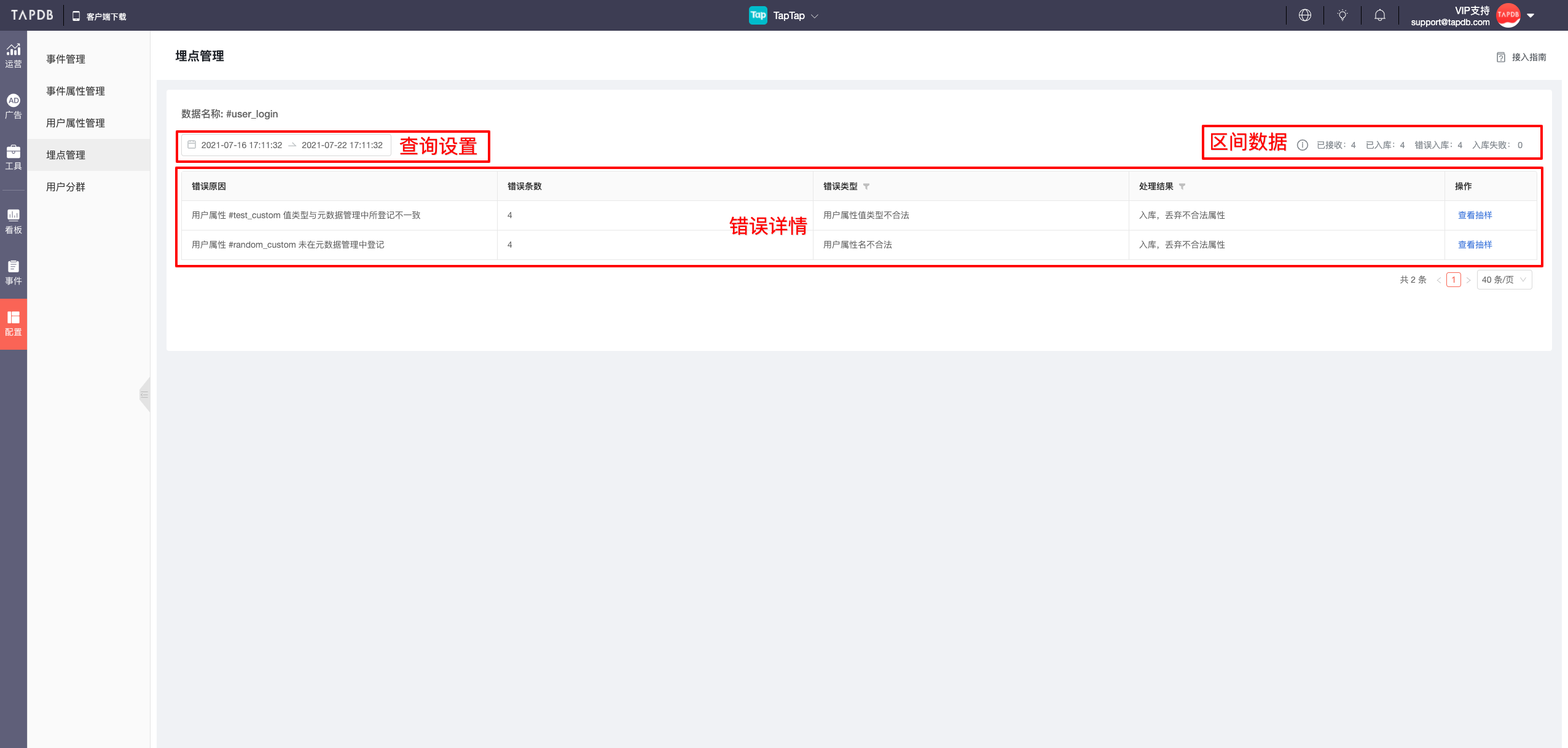
Task: Click the 埋点管理 page title
Action: coord(200,56)
